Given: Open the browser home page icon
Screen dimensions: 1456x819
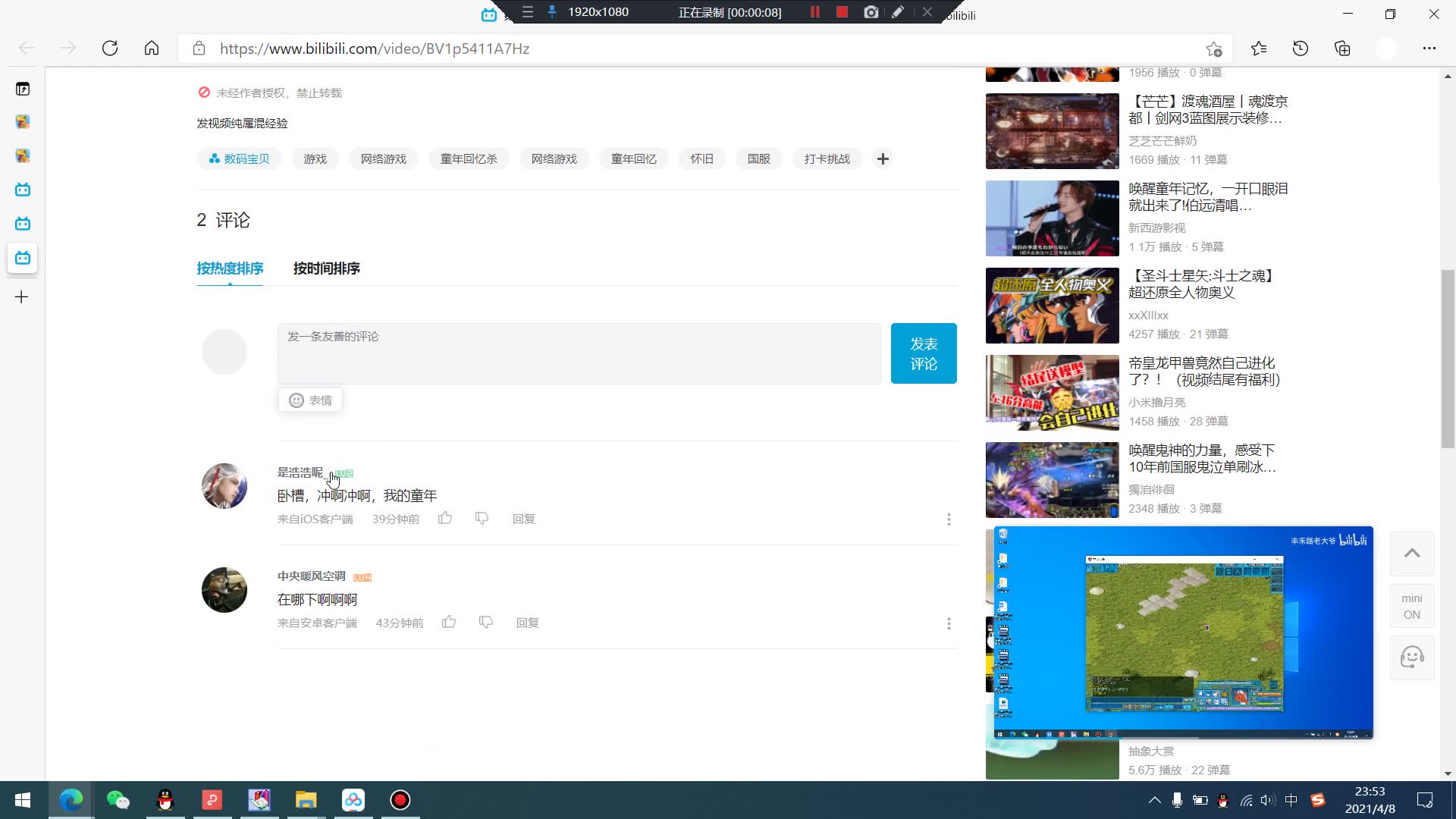Looking at the screenshot, I should tap(152, 49).
